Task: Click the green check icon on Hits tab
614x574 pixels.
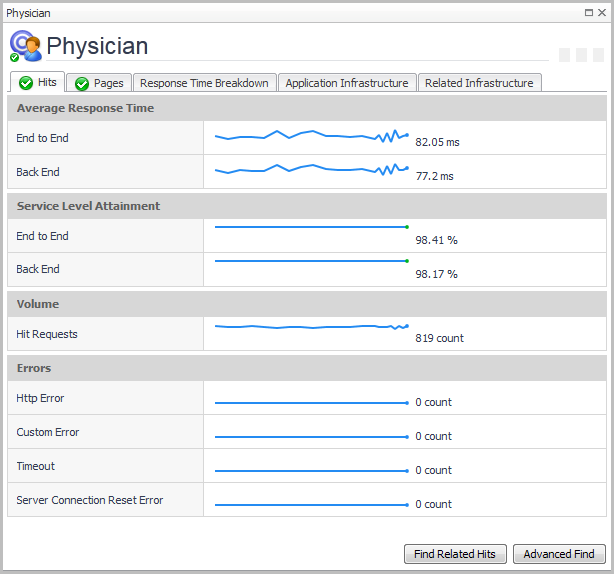Action: (x=24, y=83)
